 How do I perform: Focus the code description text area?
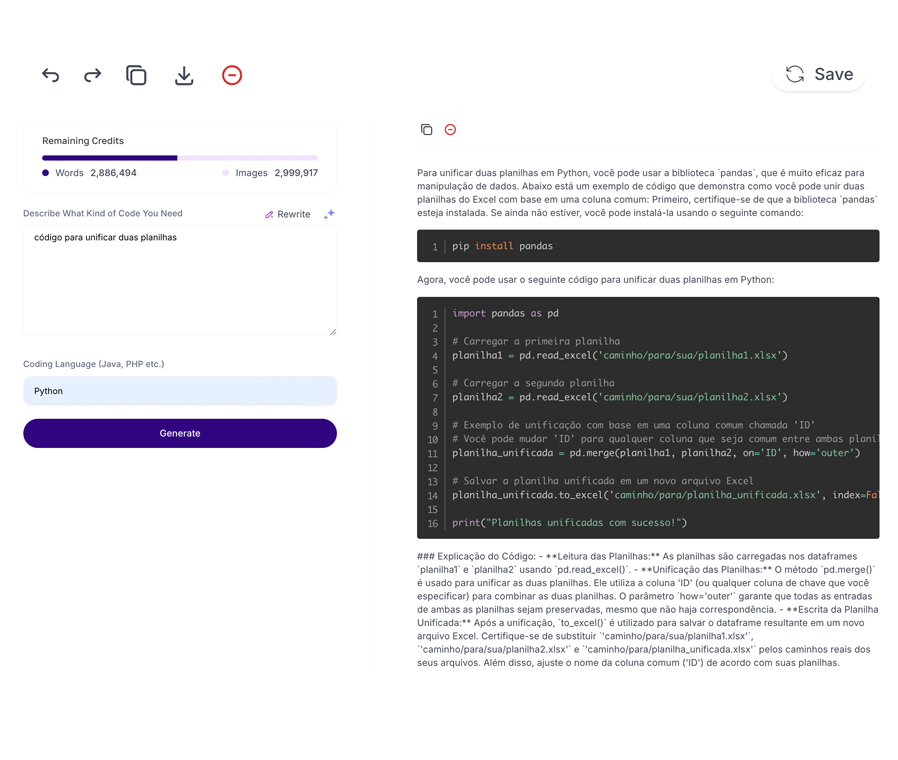(180, 280)
